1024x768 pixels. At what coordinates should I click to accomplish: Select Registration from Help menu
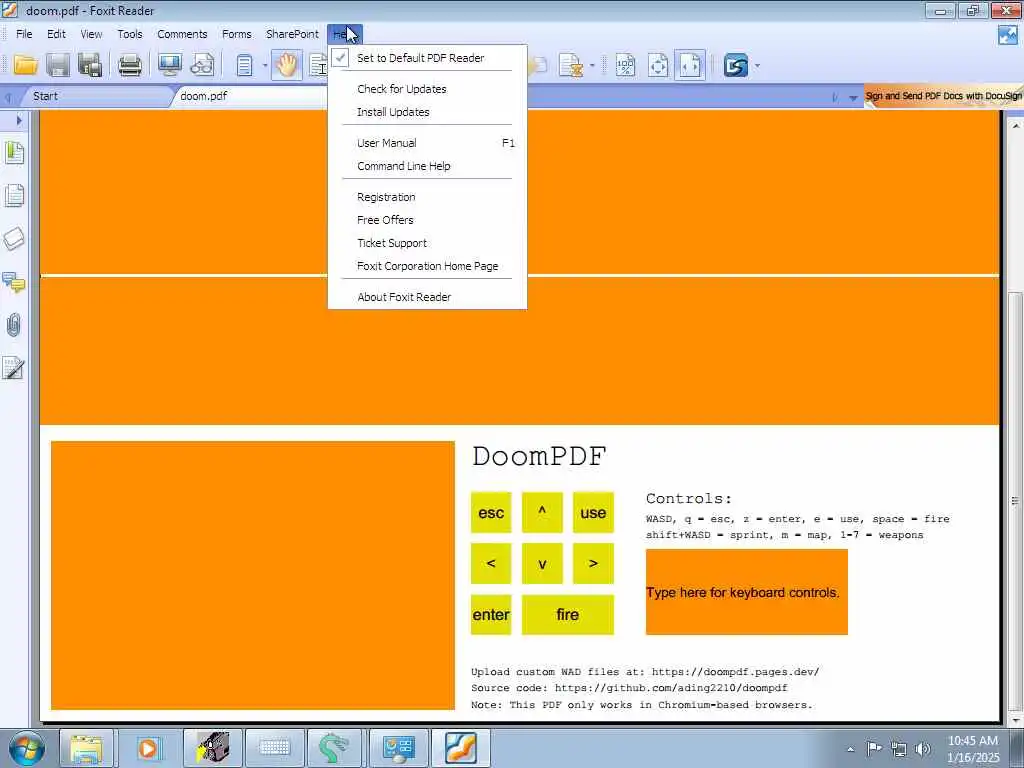(427, 197)
